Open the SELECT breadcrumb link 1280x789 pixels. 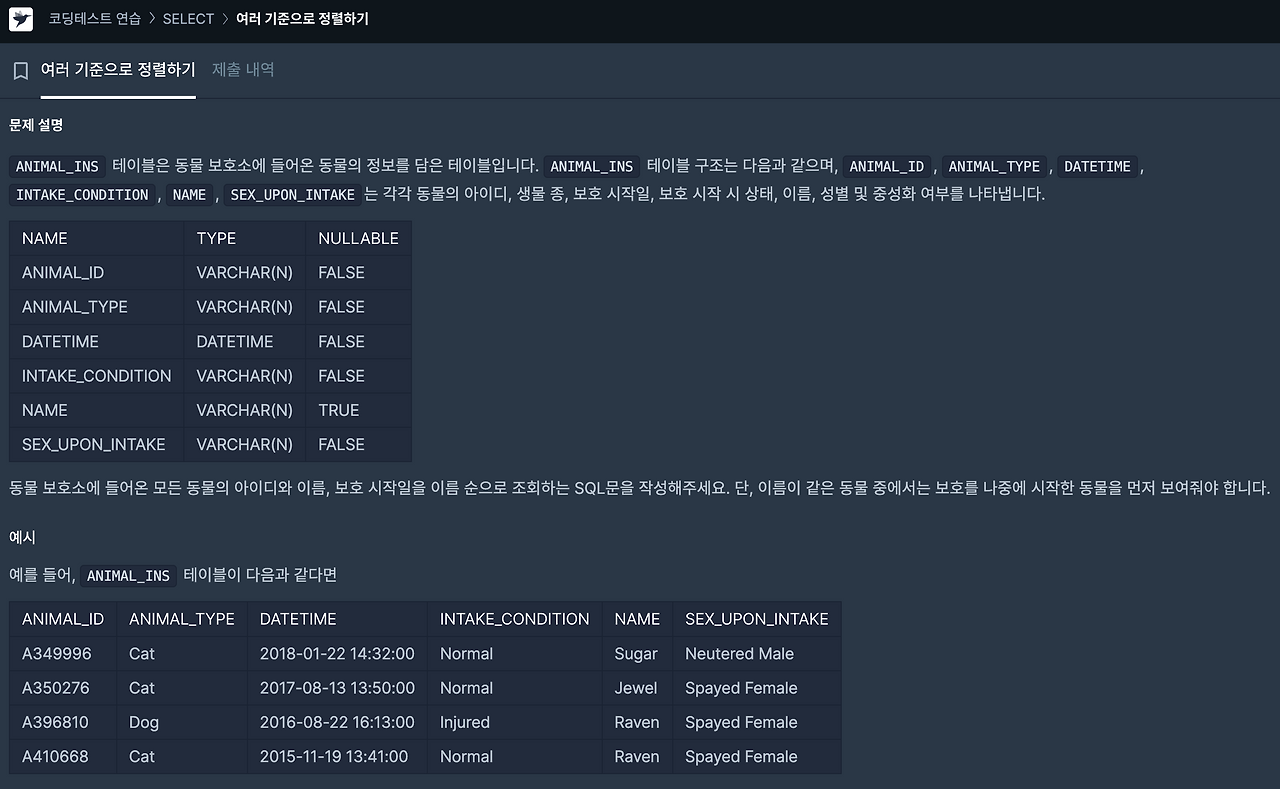[x=189, y=18]
